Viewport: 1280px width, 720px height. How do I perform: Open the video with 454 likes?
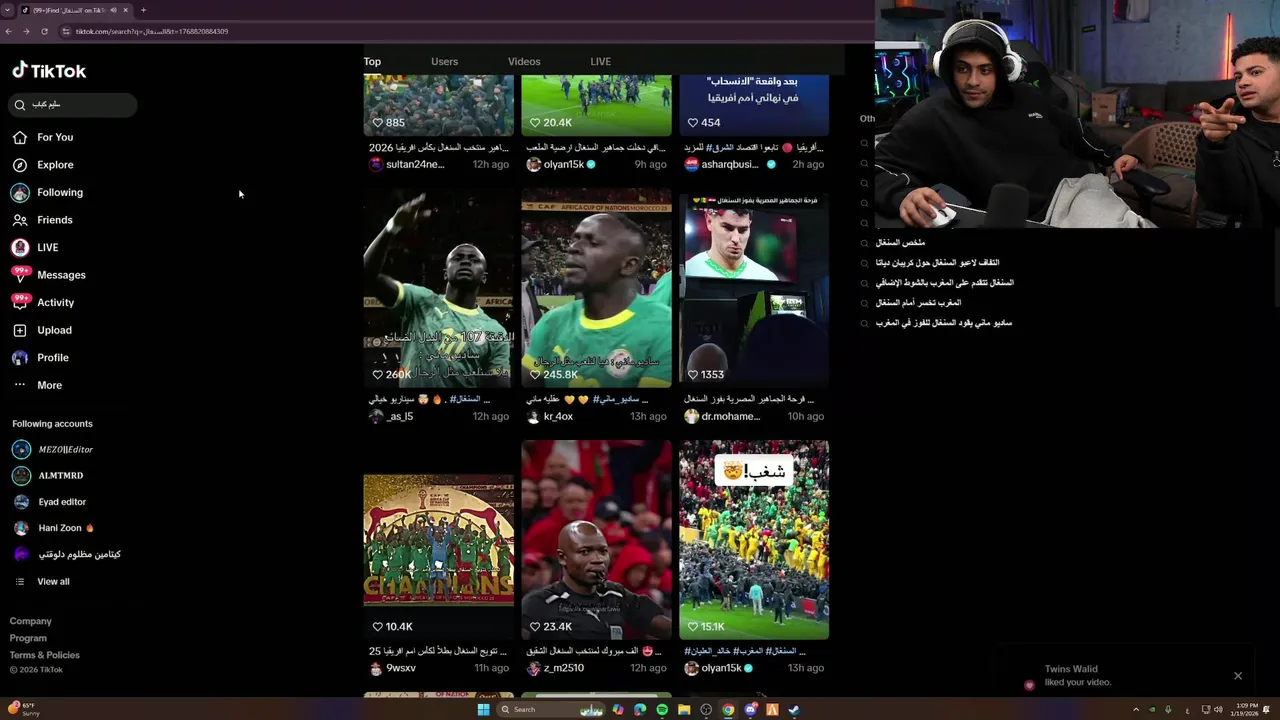tap(754, 105)
